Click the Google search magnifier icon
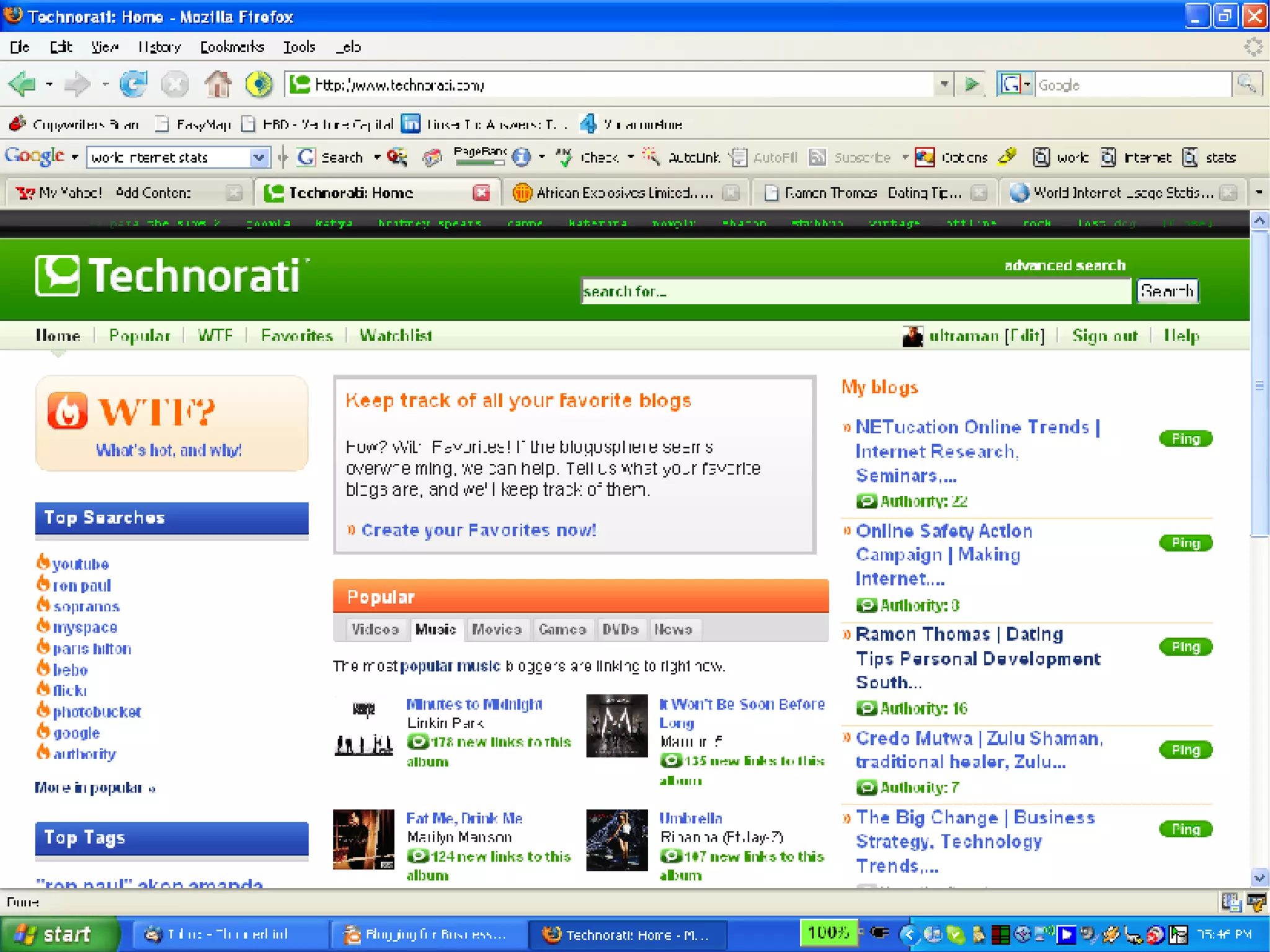The width and height of the screenshot is (1270, 952). coord(1246,84)
